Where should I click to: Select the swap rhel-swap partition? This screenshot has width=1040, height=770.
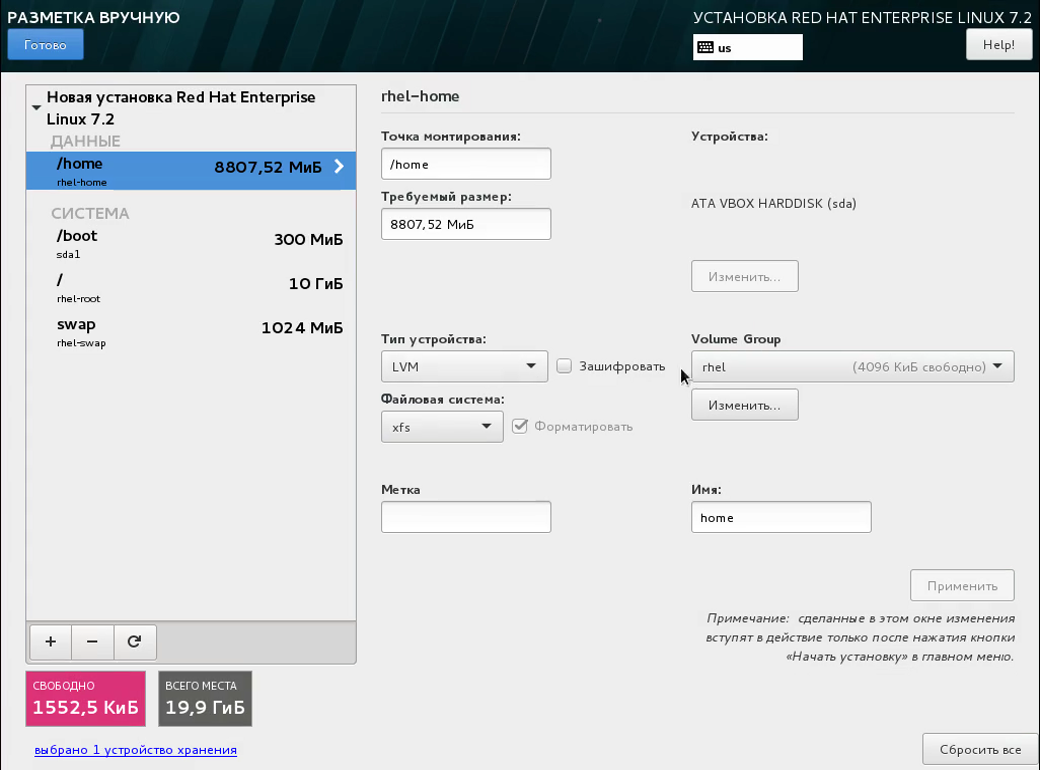coord(191,332)
